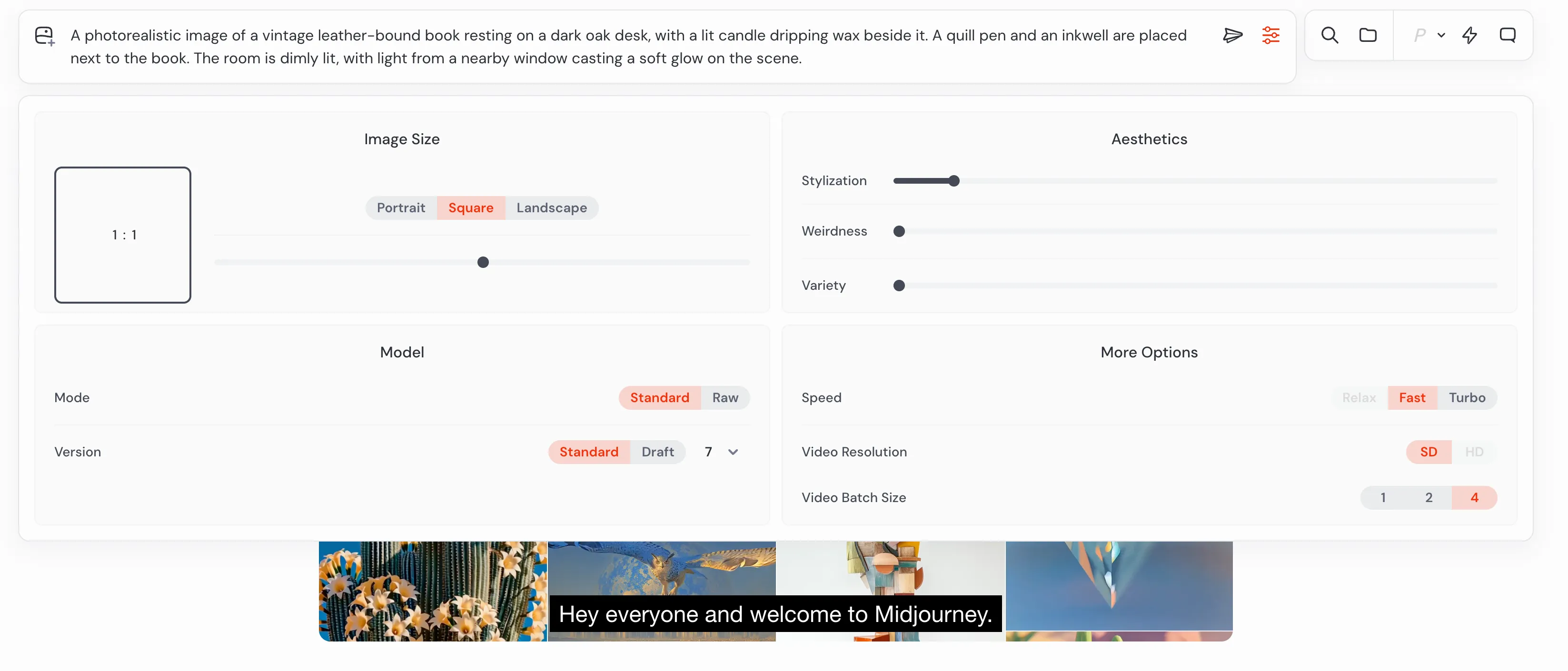Click the 1:1 aspect ratio preview box
1568x671 pixels.
point(123,235)
